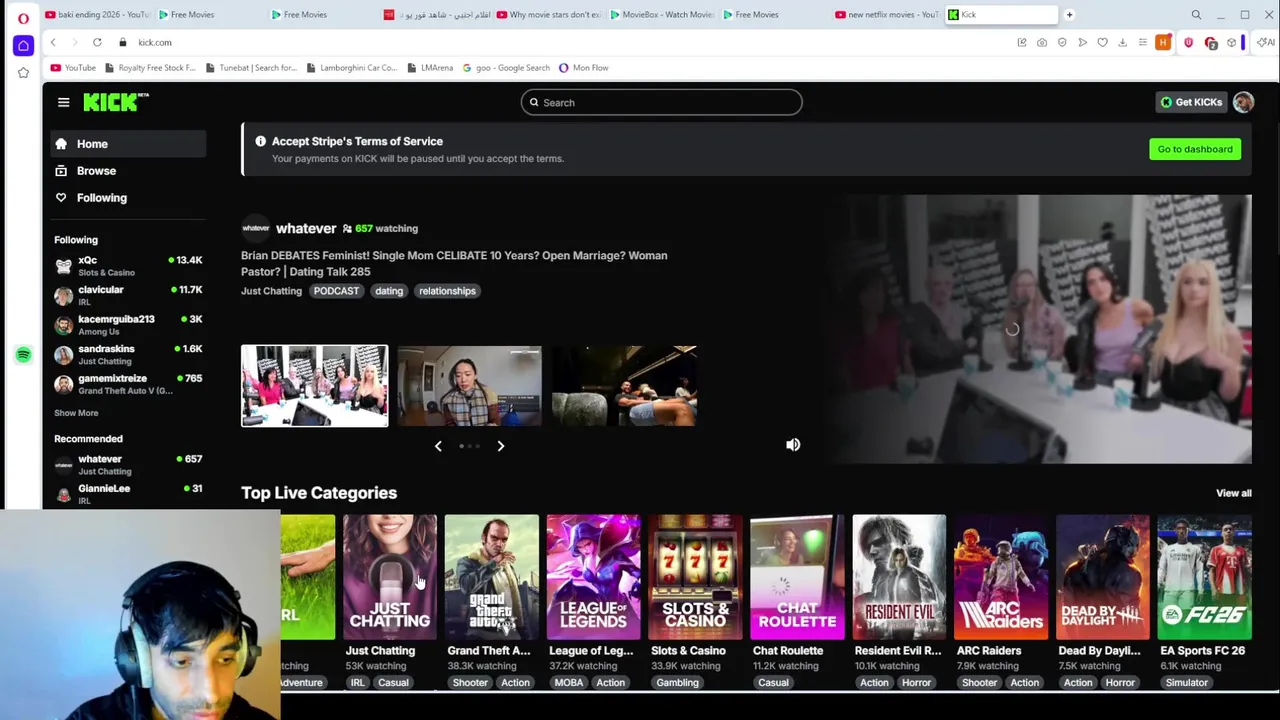This screenshot has width=1280, height=720.
Task: Click MOBA tag under League of Legends
Action: tap(569, 683)
